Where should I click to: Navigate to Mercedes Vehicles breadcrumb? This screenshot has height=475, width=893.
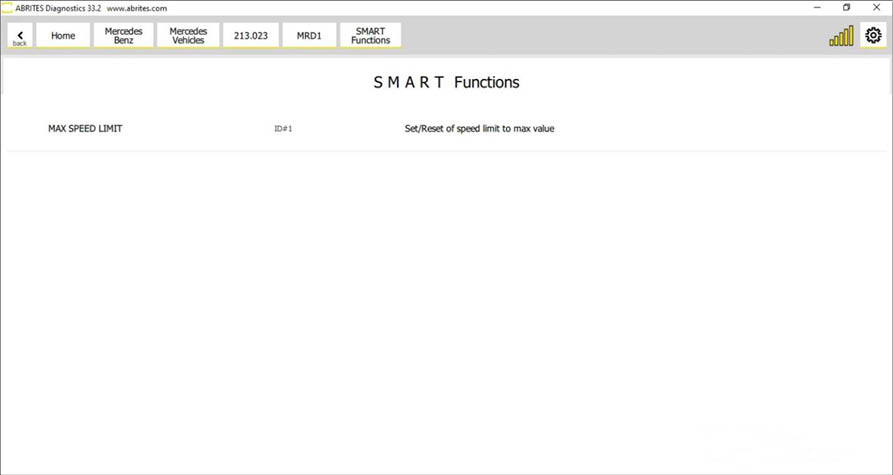[x=188, y=36]
